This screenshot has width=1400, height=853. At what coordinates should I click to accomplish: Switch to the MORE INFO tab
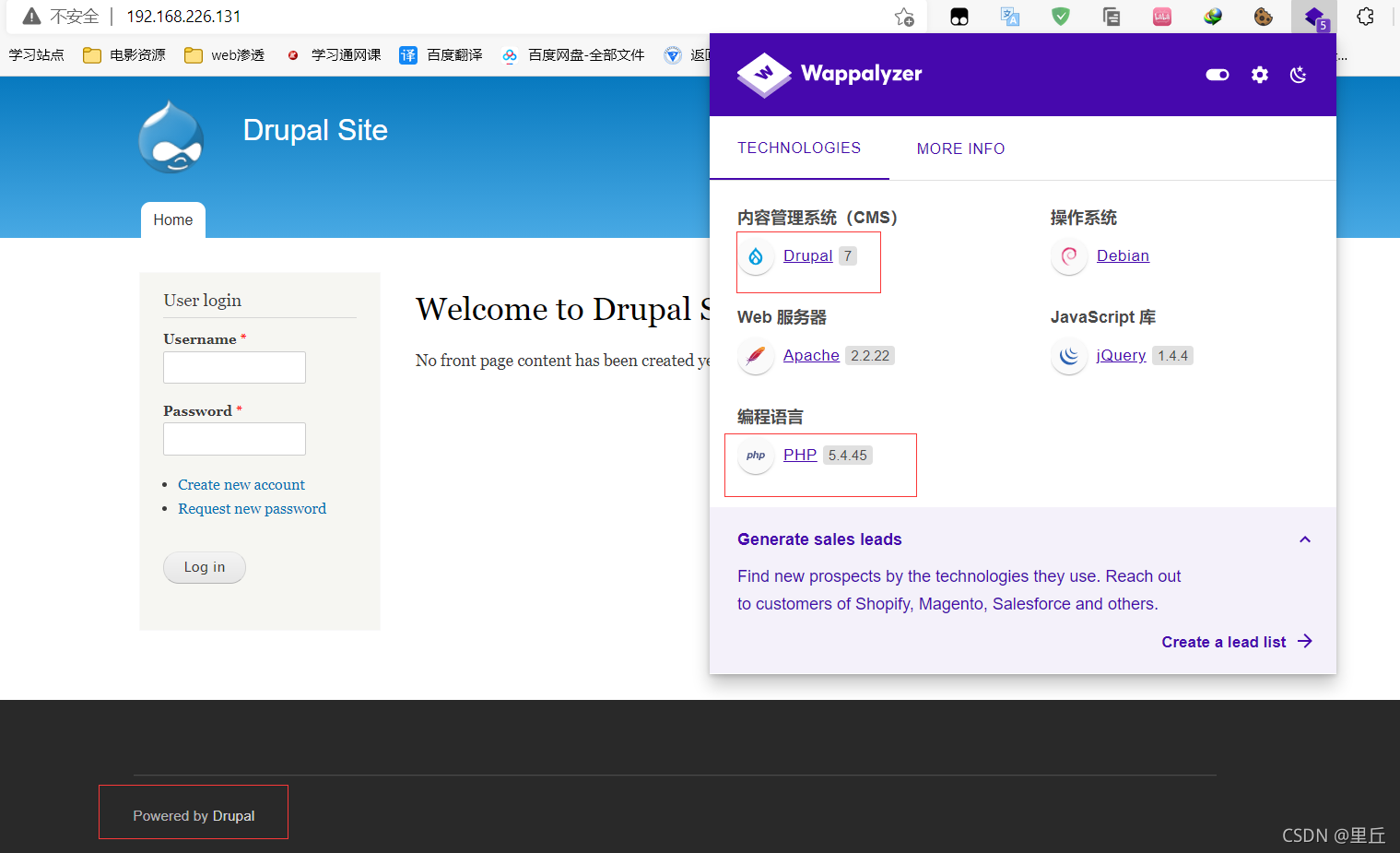point(960,148)
